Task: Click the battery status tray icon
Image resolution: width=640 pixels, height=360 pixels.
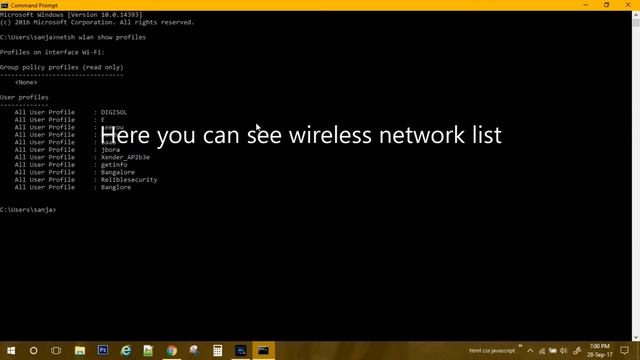Action: tap(553, 351)
